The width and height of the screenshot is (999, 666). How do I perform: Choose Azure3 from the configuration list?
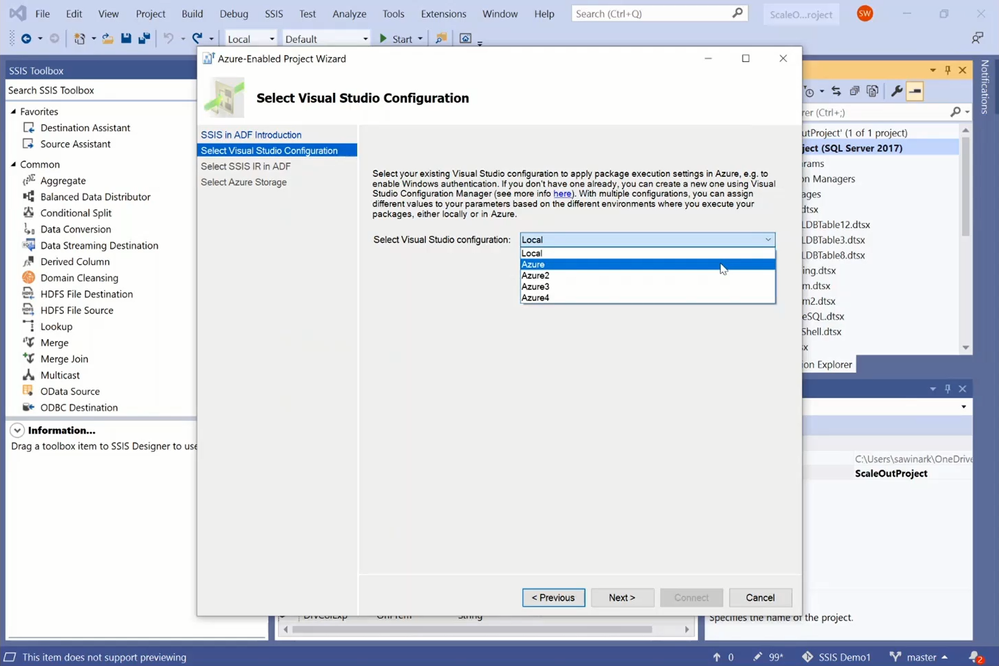pyautogui.click(x=647, y=287)
